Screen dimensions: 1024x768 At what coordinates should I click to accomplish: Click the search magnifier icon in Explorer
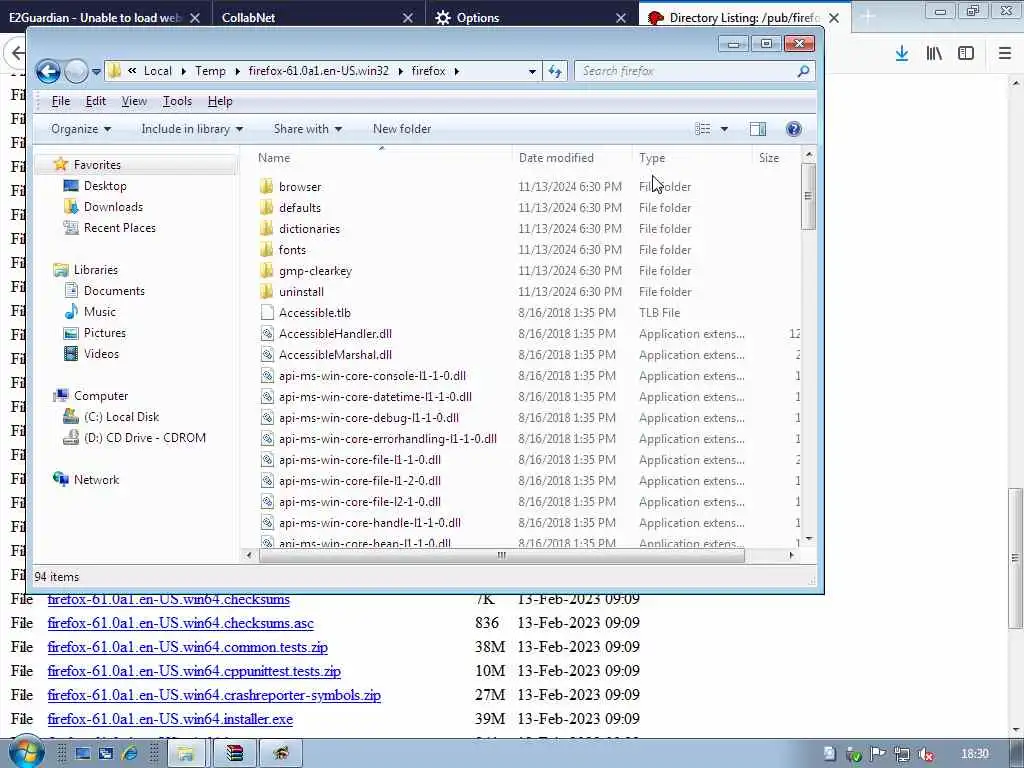pyautogui.click(x=803, y=71)
